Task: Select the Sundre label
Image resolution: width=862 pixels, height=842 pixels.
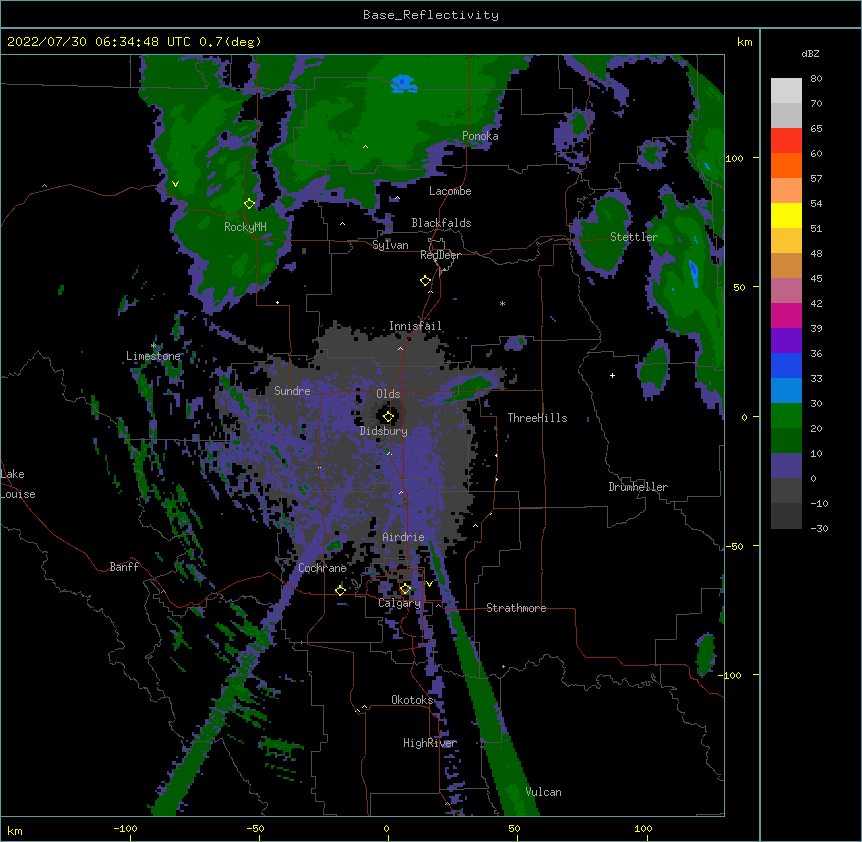Action: 292,391
